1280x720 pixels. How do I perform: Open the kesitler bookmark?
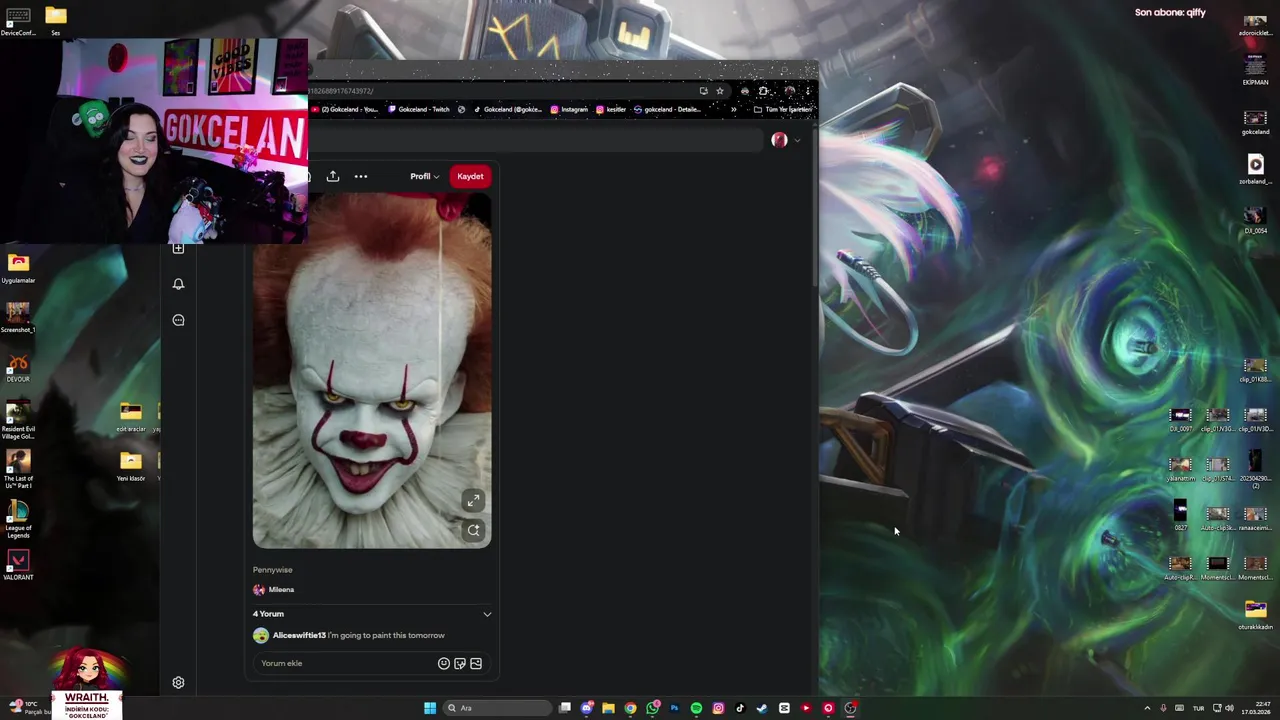coord(612,109)
